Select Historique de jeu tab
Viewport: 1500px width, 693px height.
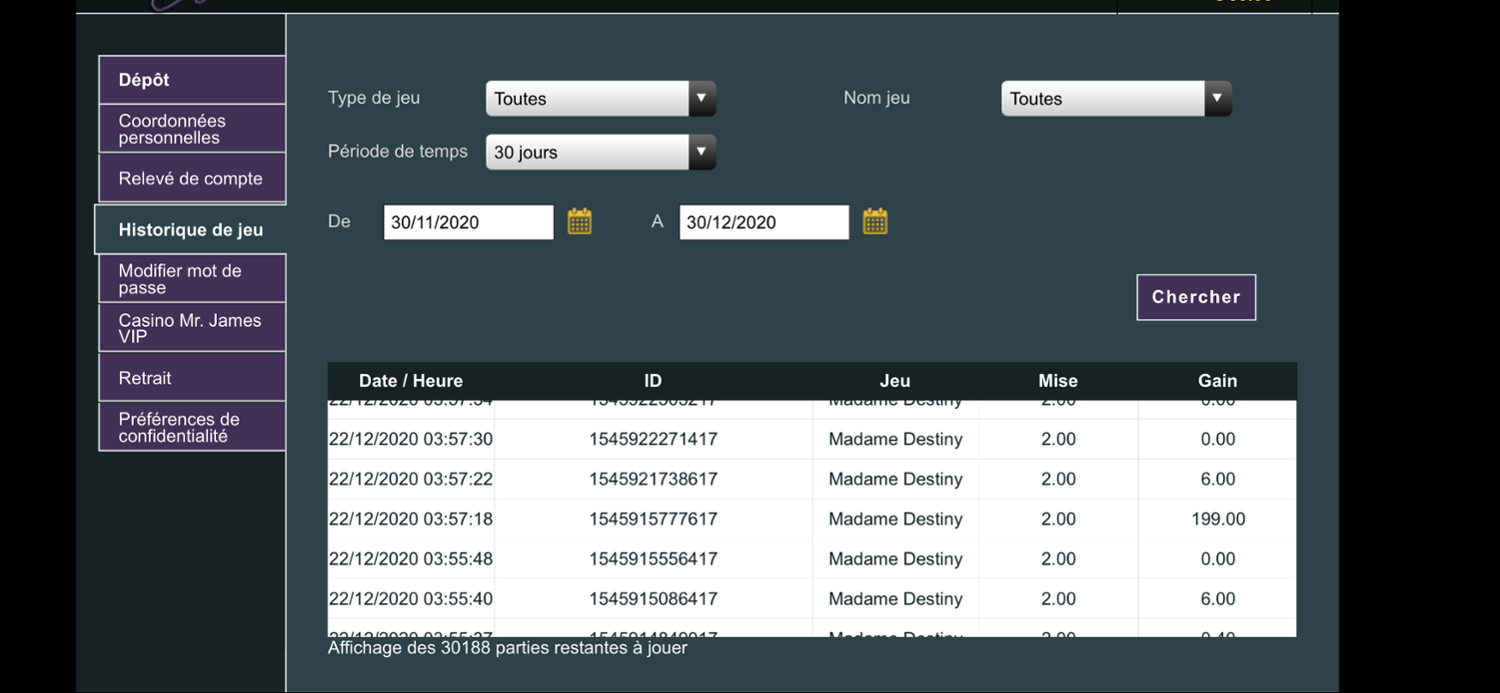click(x=190, y=230)
